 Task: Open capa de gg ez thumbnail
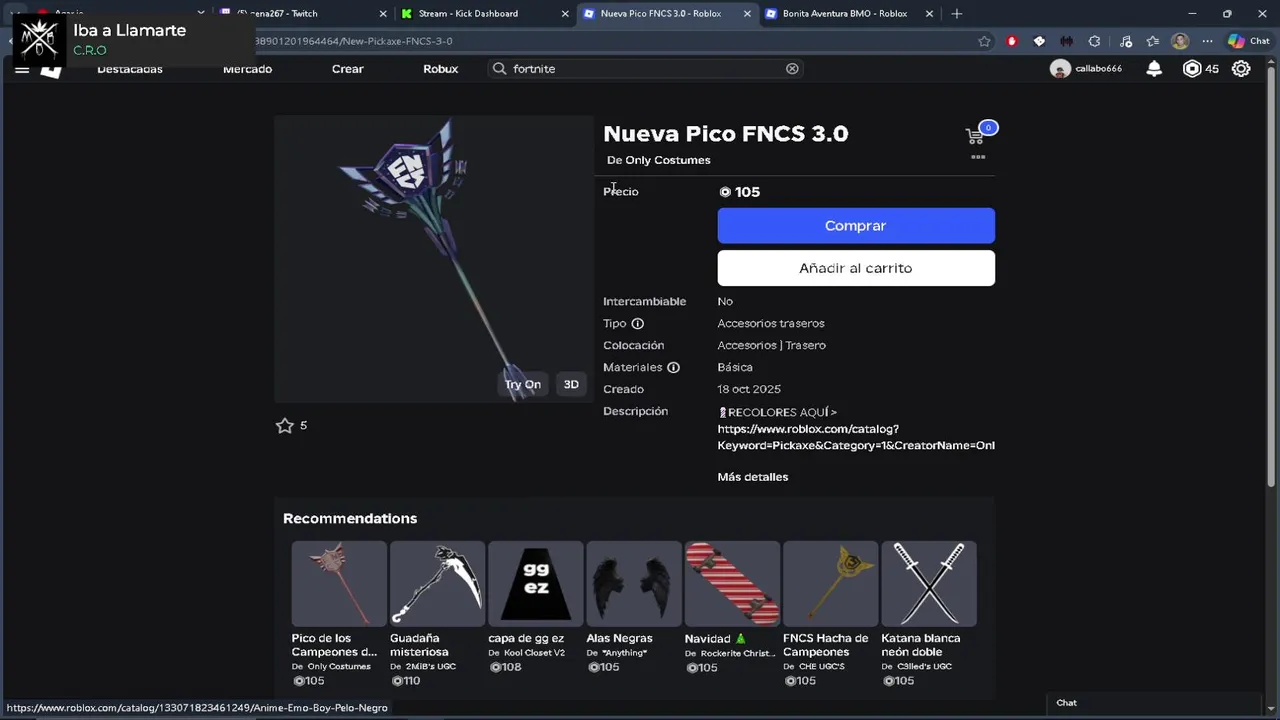coord(536,584)
